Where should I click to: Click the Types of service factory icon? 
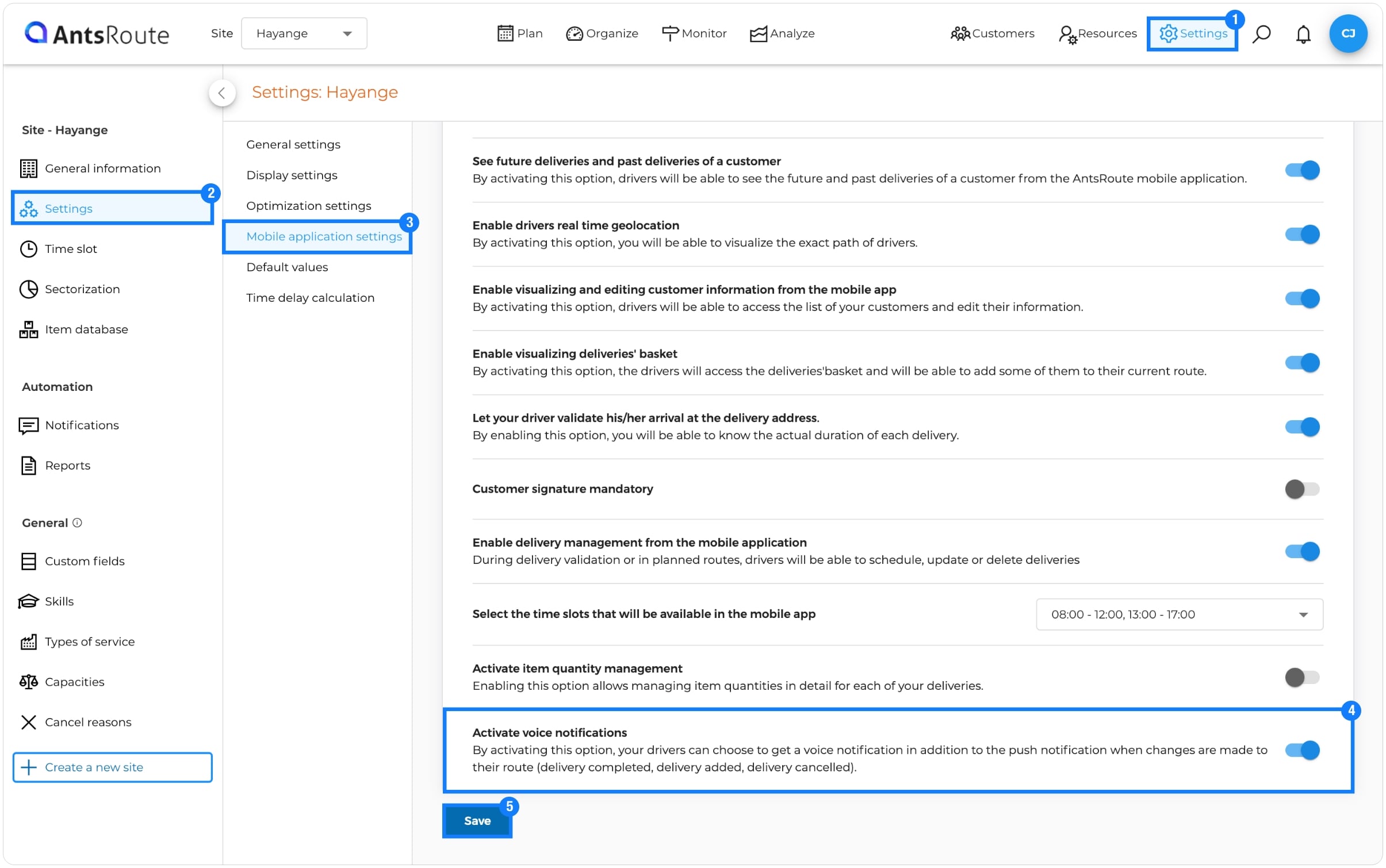(x=29, y=642)
